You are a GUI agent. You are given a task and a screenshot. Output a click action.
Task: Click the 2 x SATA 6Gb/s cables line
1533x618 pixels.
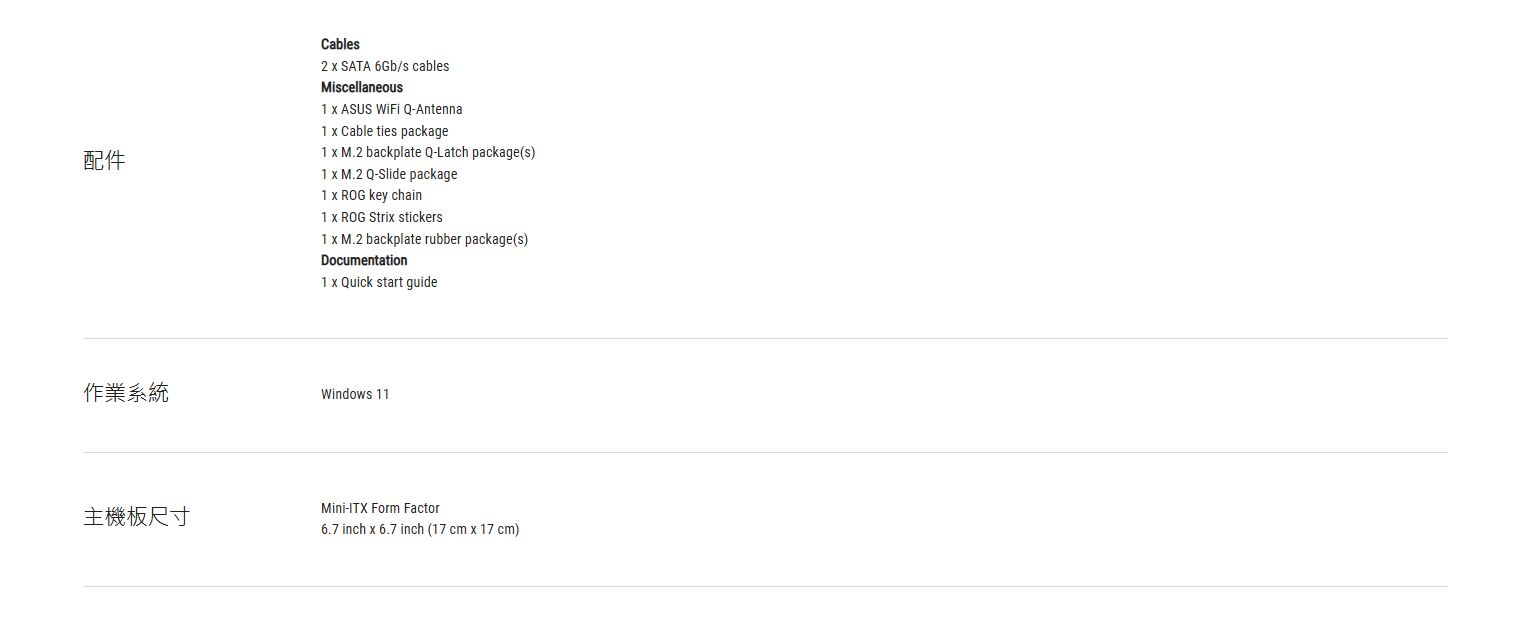click(x=385, y=66)
